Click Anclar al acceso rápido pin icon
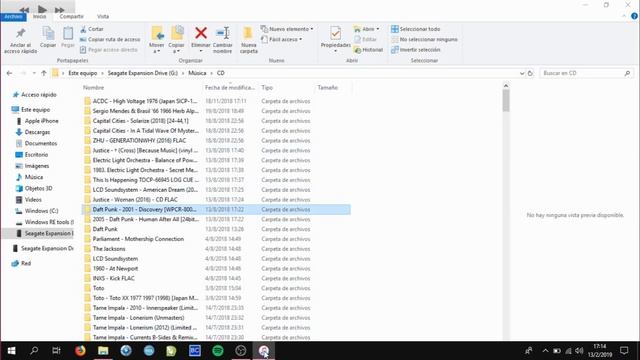Image resolution: width=640 pixels, height=360 pixels. tap(20, 33)
